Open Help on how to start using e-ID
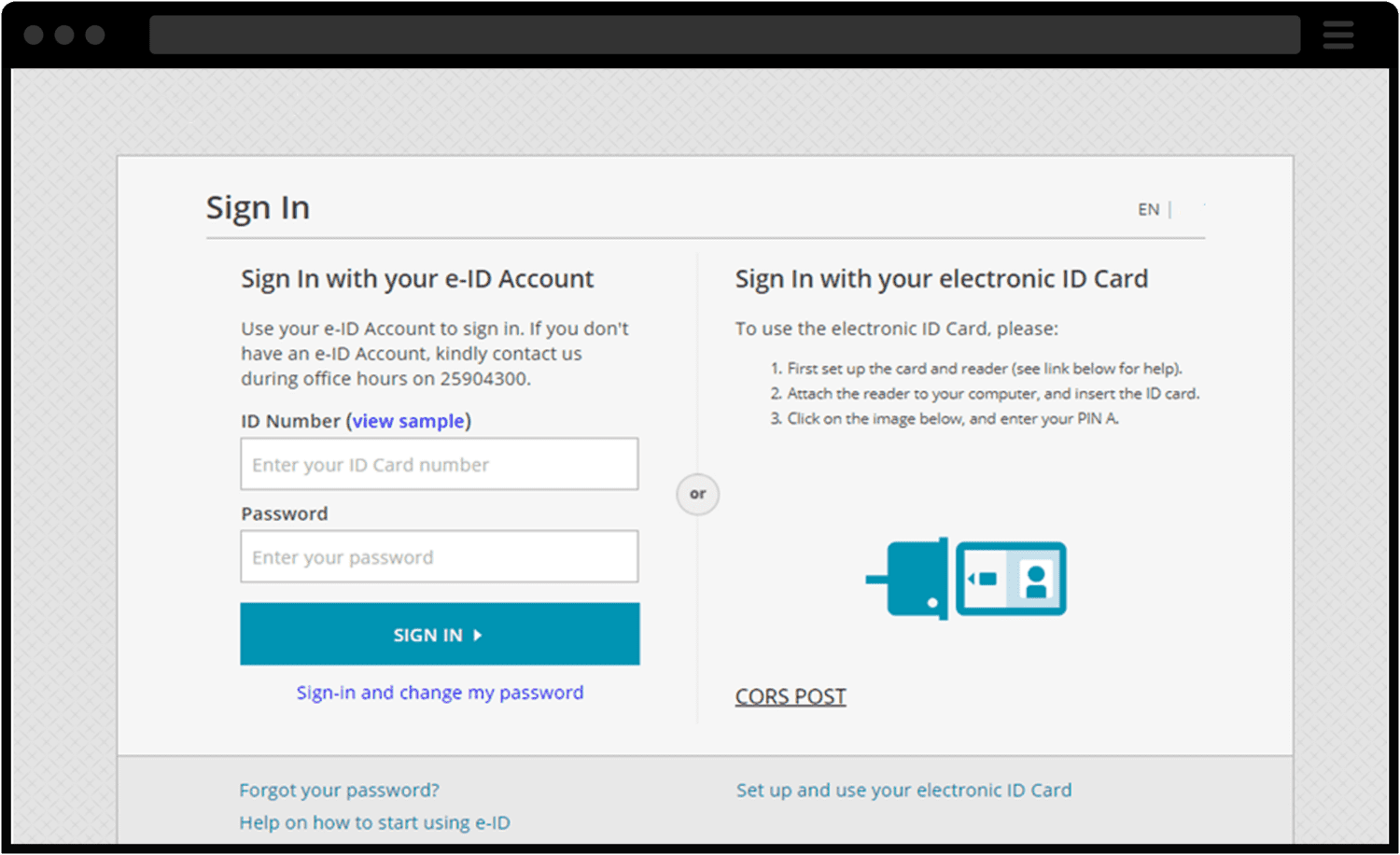1400x855 pixels. 374,822
